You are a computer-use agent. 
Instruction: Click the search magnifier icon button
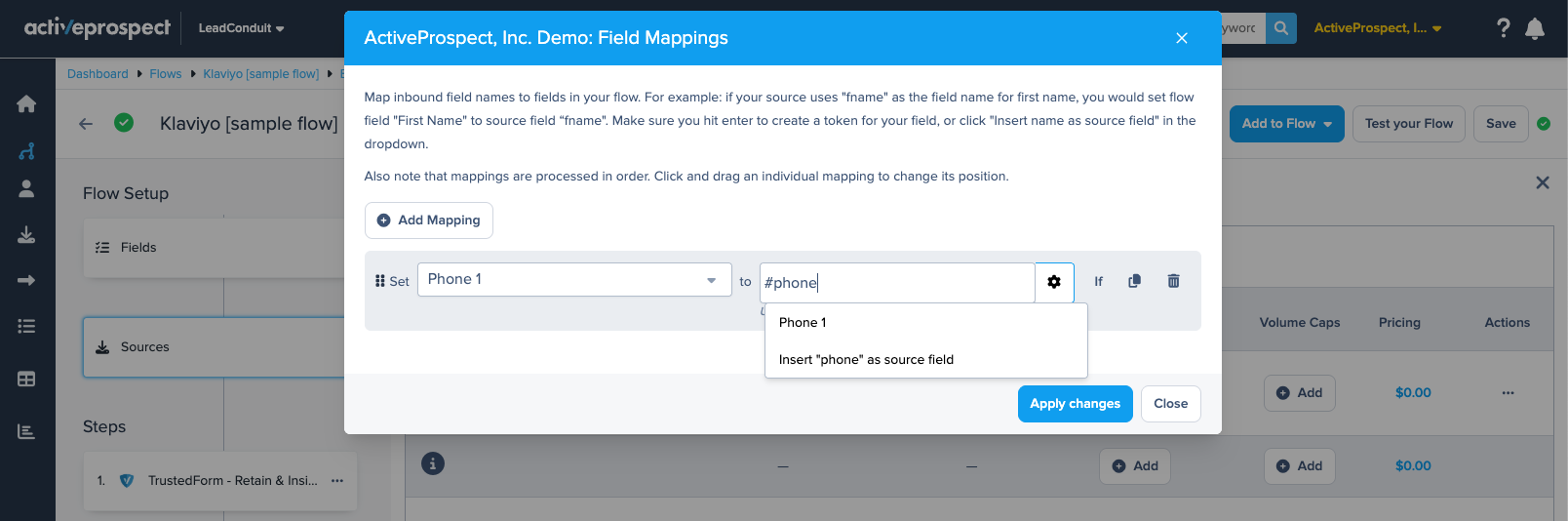(x=1281, y=28)
